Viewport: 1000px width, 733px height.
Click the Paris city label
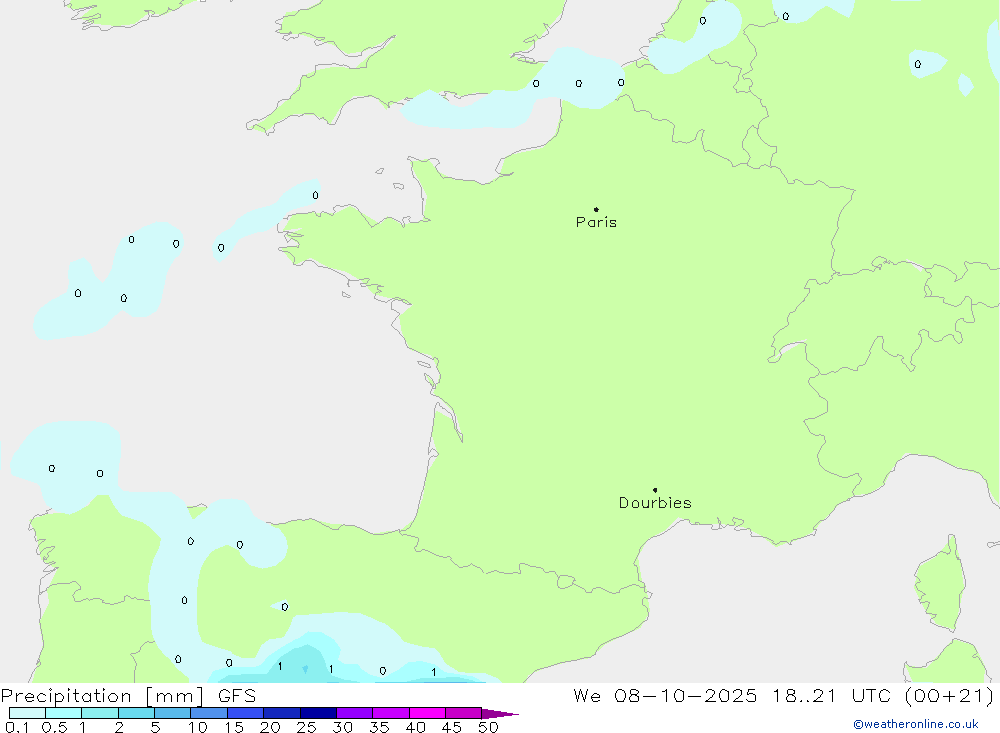[x=596, y=222]
